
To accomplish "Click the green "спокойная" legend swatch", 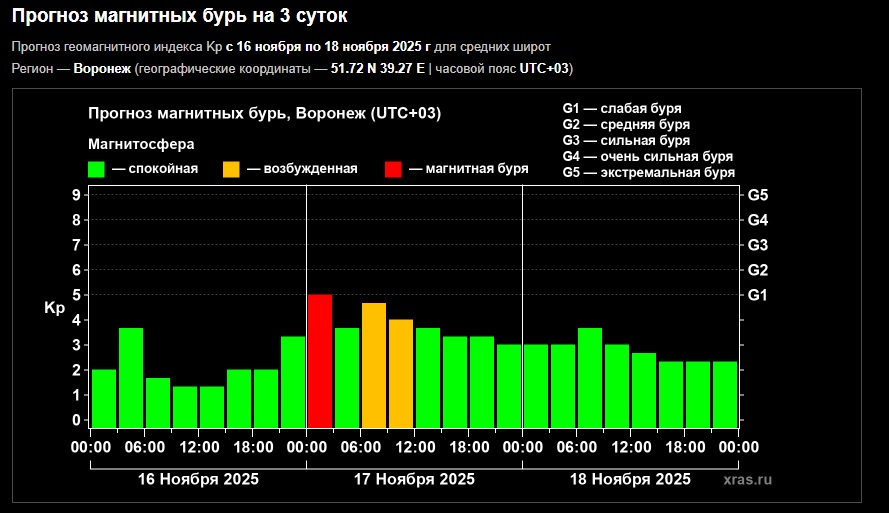I will pos(97,169).
